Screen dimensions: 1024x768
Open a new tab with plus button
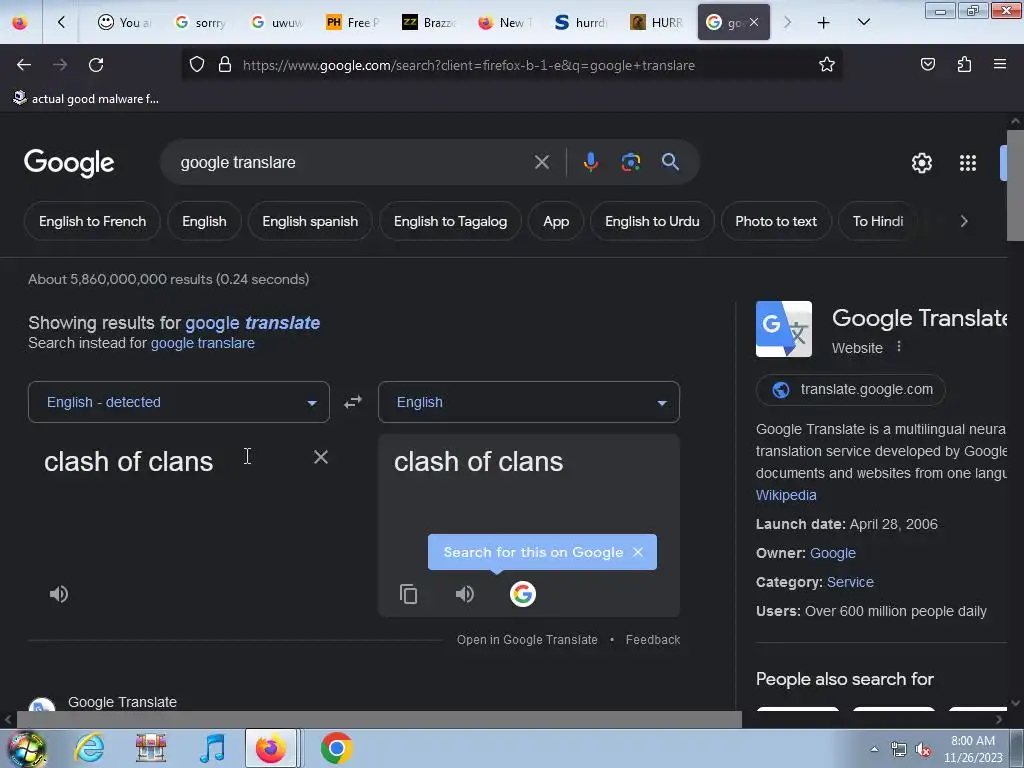(x=824, y=23)
